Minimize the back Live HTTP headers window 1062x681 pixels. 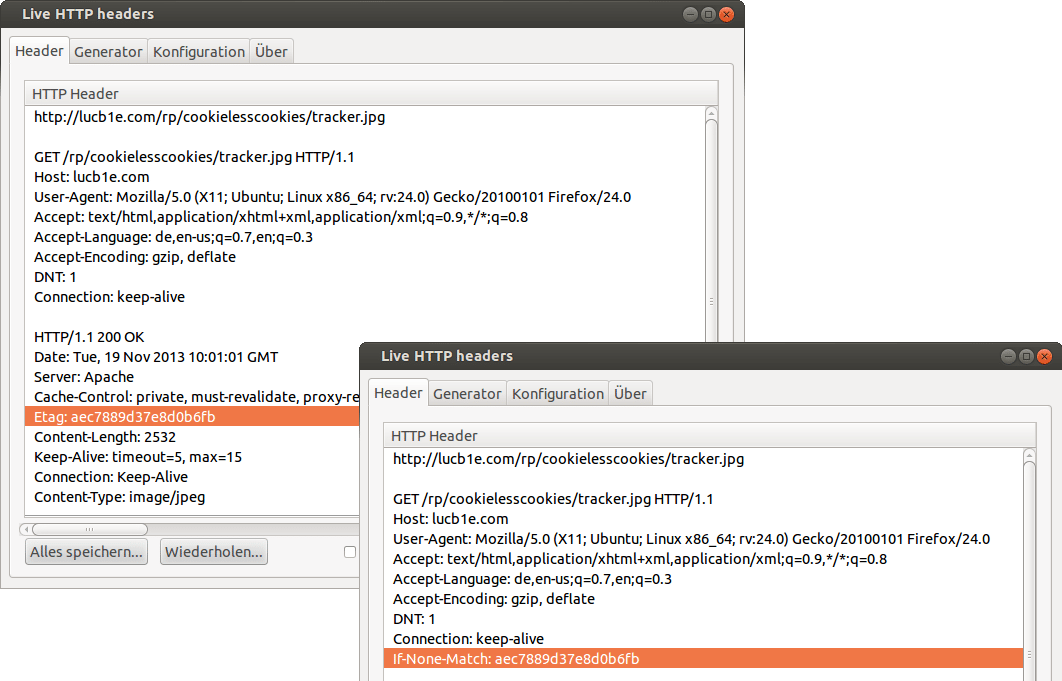click(x=690, y=14)
